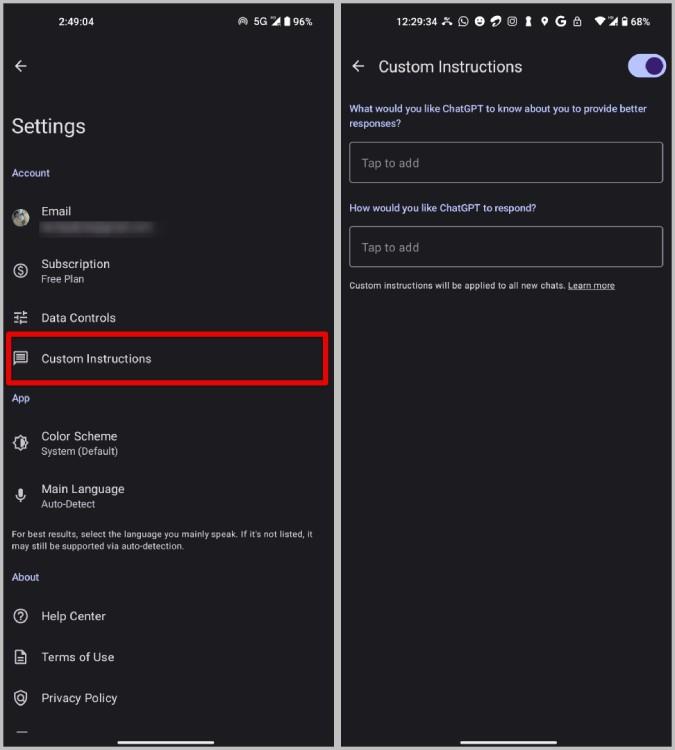Tap the back arrow above Settings
This screenshot has height=750, width=675.
point(21,66)
